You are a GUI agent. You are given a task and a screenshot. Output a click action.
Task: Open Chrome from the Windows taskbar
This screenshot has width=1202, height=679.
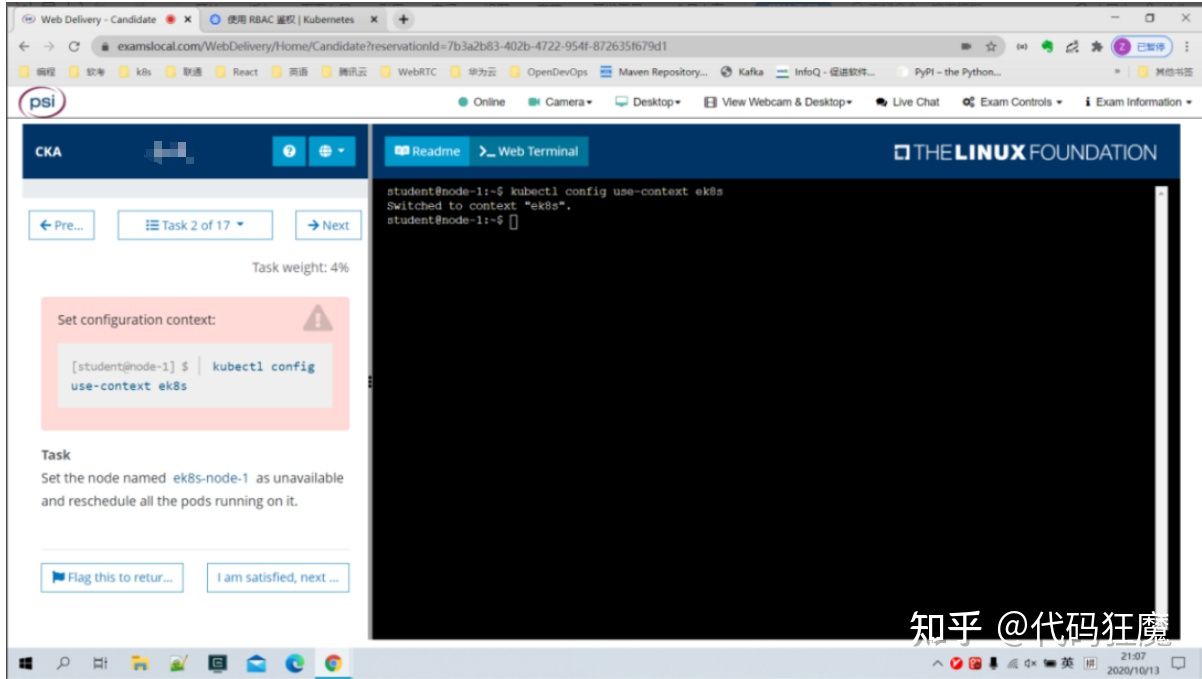tap(333, 663)
